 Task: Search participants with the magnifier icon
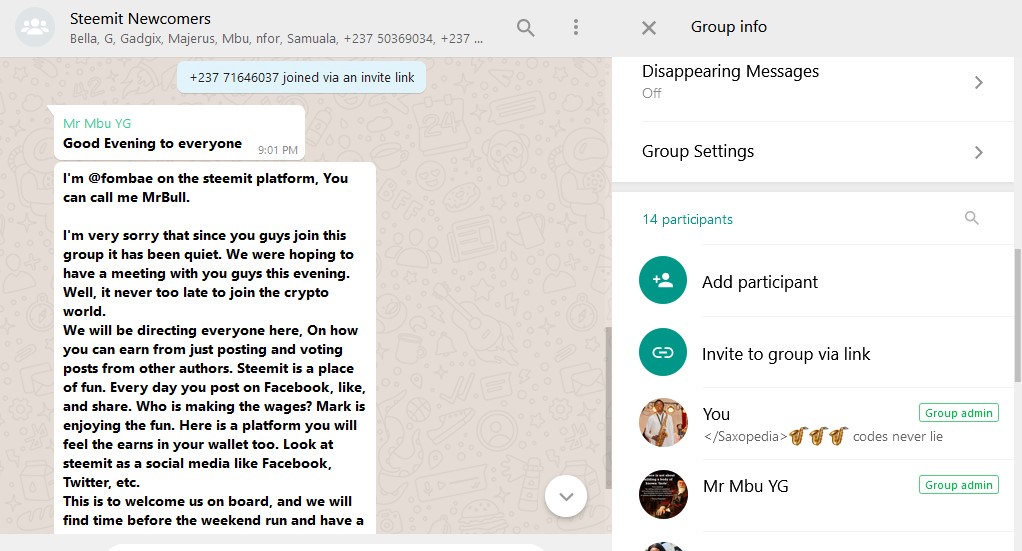coord(971,218)
